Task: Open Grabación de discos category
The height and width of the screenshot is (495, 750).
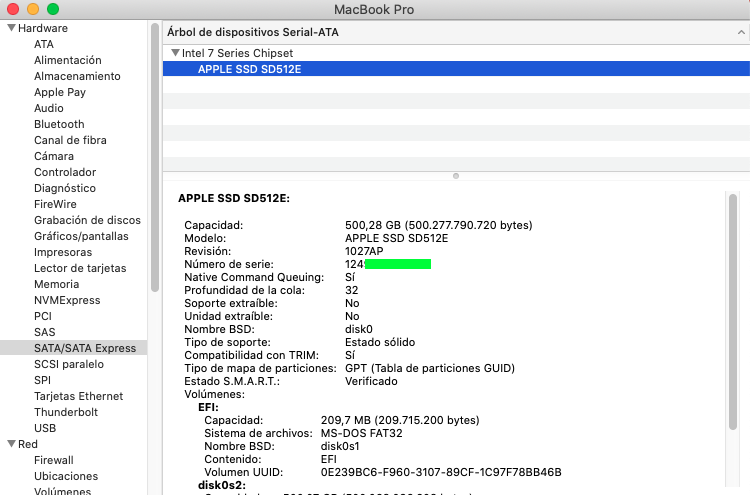Action: tap(87, 220)
